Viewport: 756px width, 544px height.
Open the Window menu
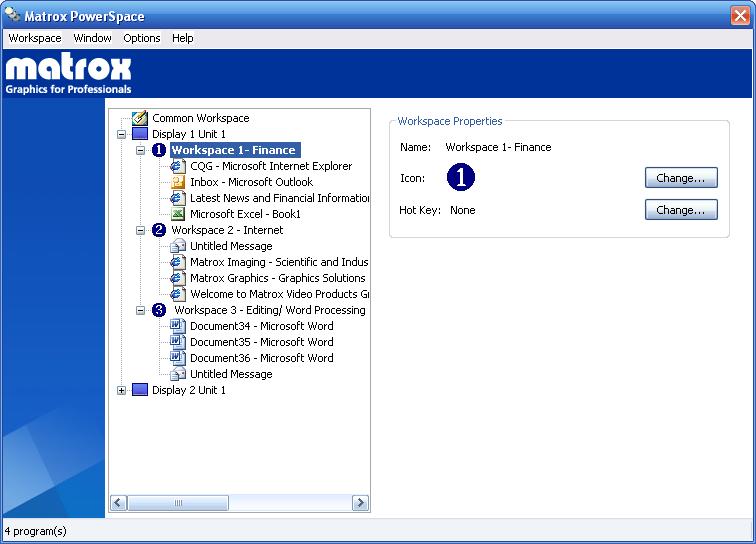tap(92, 38)
